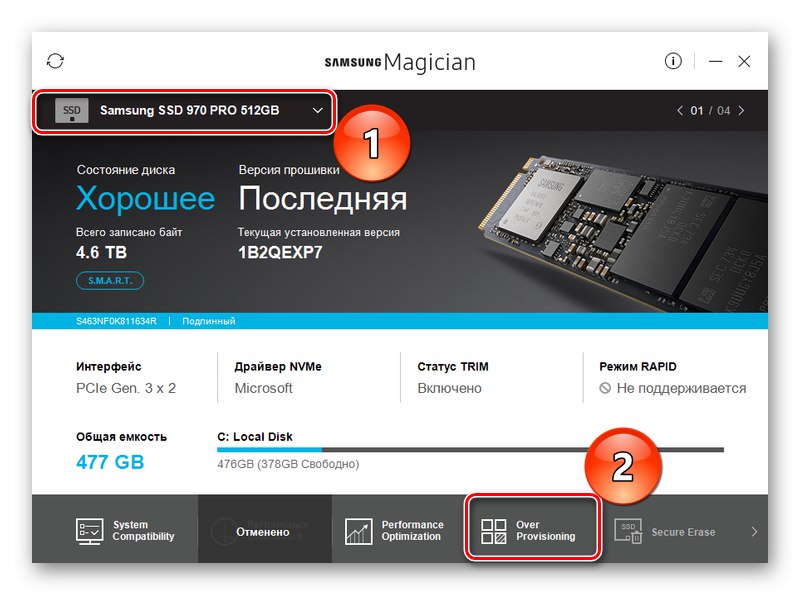The image size is (800, 595).
Task: Click the RAPID mode not-supported icon
Action: click(x=605, y=388)
